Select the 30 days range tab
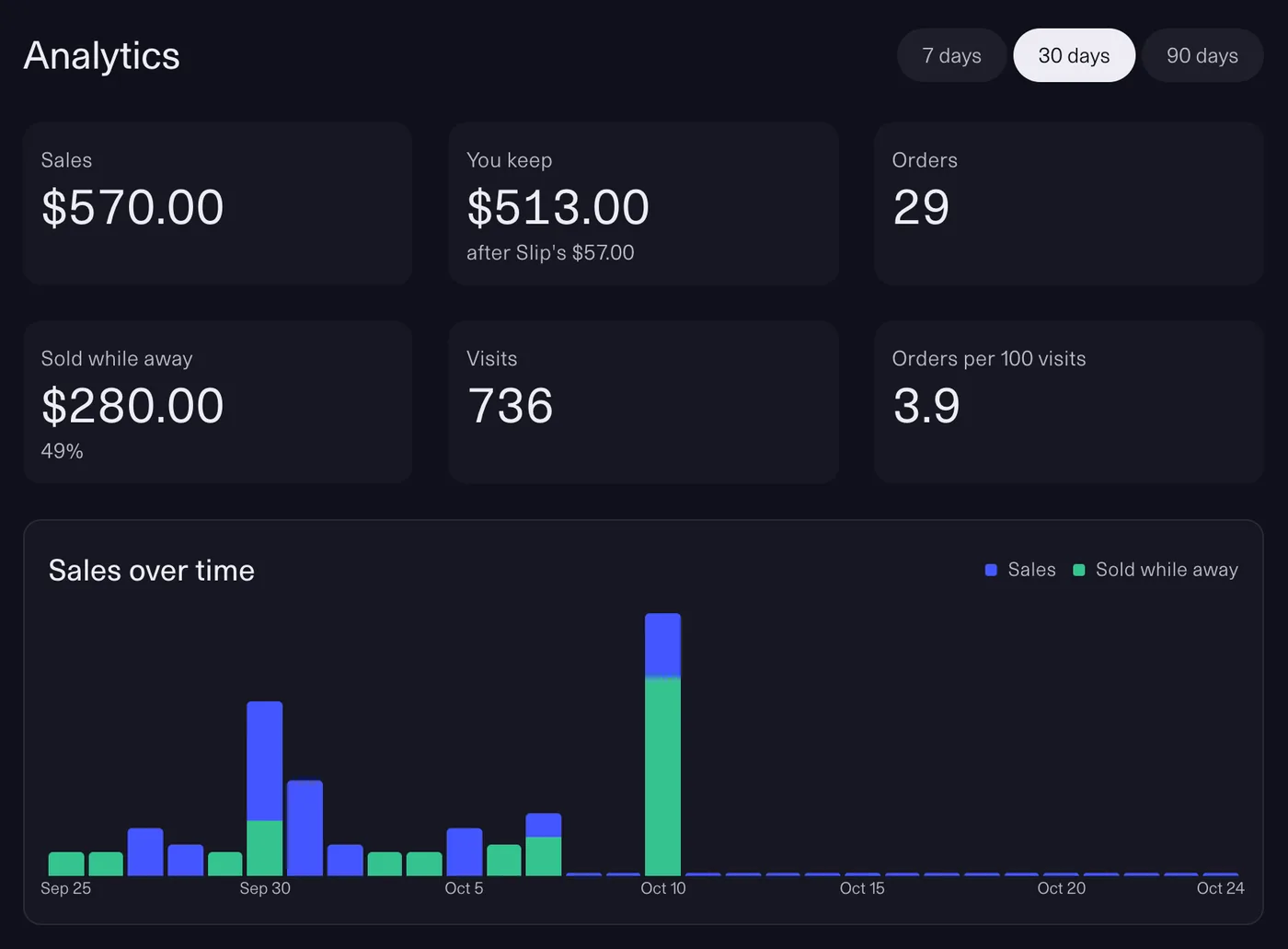1288x949 pixels. point(1074,55)
